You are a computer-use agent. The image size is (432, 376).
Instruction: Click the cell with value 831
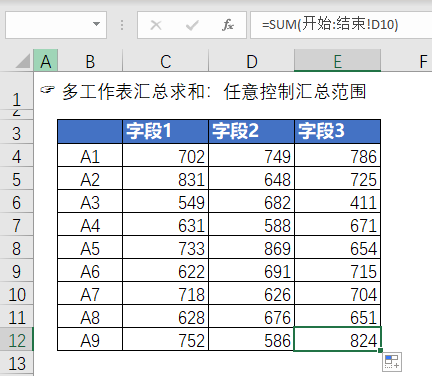pos(165,178)
